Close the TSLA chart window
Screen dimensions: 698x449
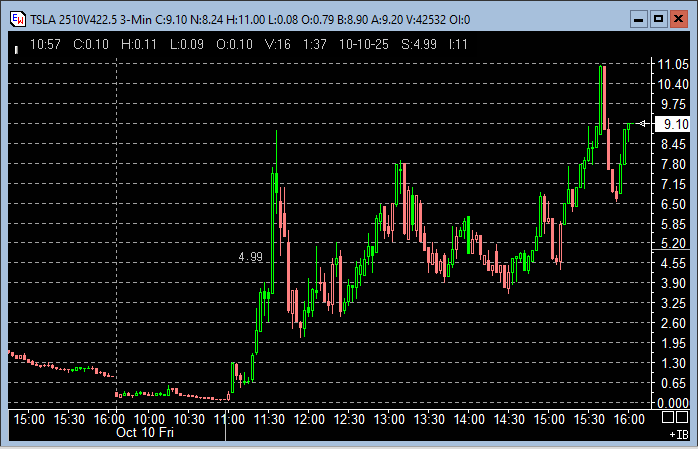pyautogui.click(x=680, y=18)
